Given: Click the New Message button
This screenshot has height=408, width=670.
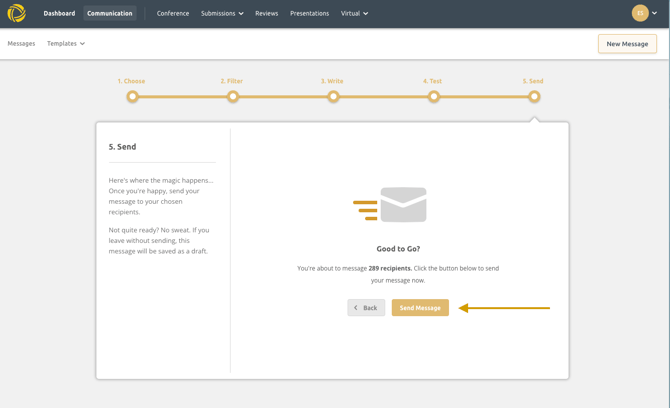Looking at the screenshot, I should 627,44.
